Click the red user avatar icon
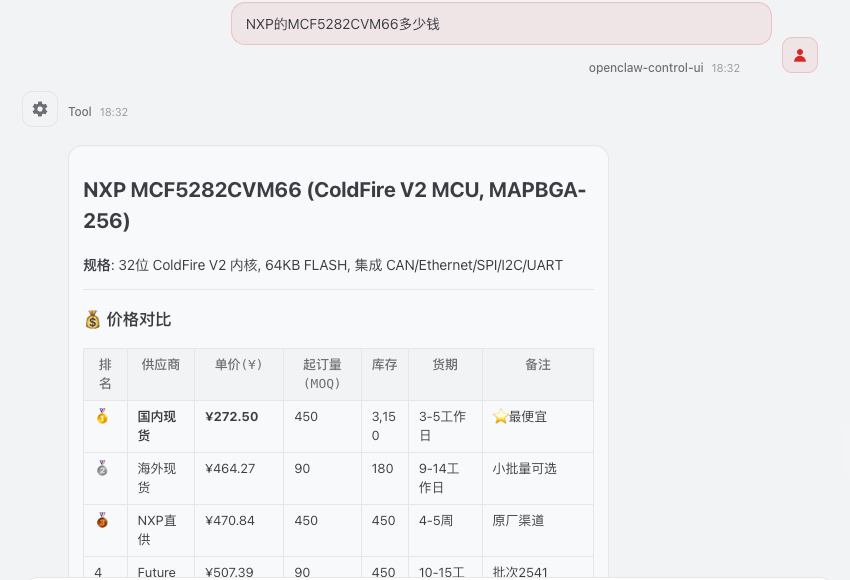The height and width of the screenshot is (580, 850). tap(799, 55)
